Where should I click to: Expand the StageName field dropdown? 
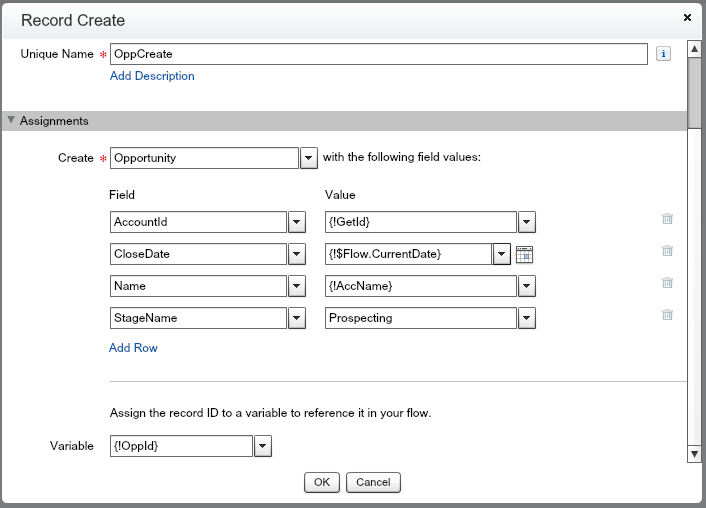(297, 318)
